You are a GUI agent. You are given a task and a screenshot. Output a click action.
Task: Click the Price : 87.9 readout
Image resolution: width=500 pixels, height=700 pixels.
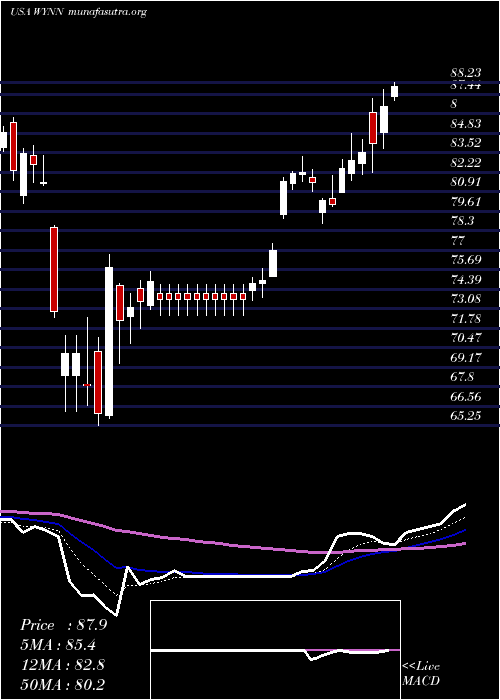pos(63,625)
